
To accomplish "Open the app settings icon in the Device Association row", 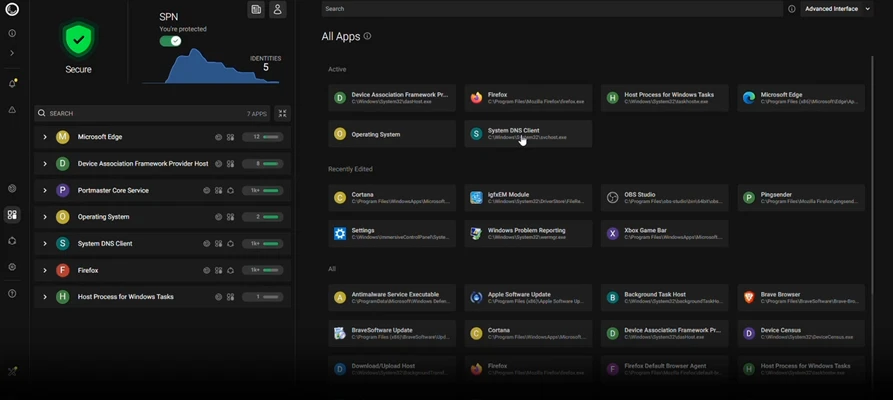I will (231, 164).
